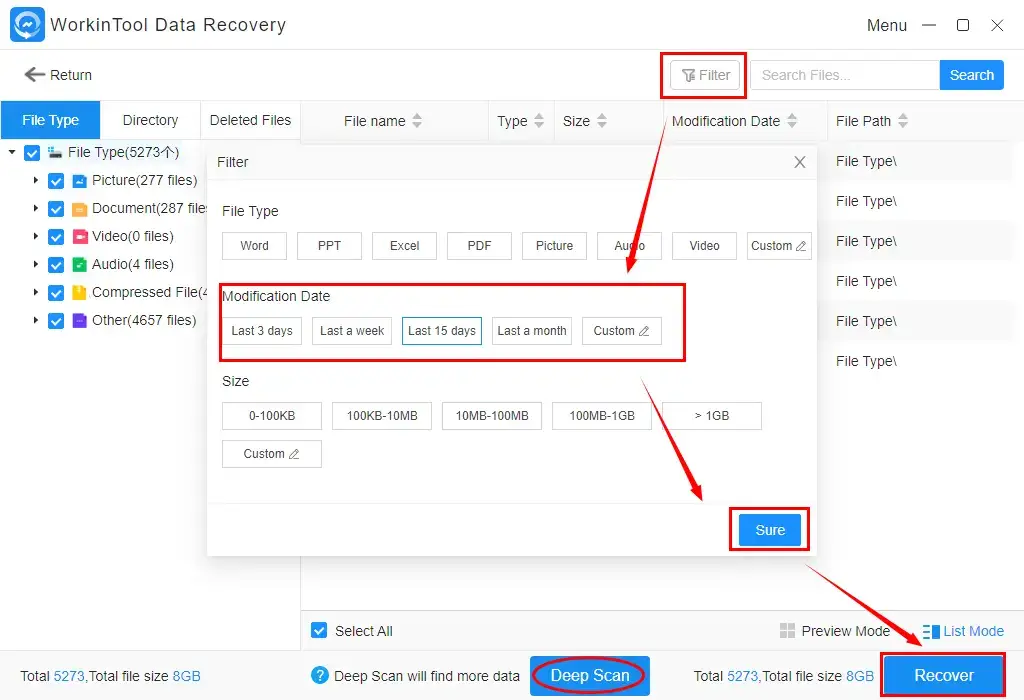Screen dimensions: 1024x700
Task: Uncheck the File Type(5273) root checkbox
Action: tap(32, 153)
